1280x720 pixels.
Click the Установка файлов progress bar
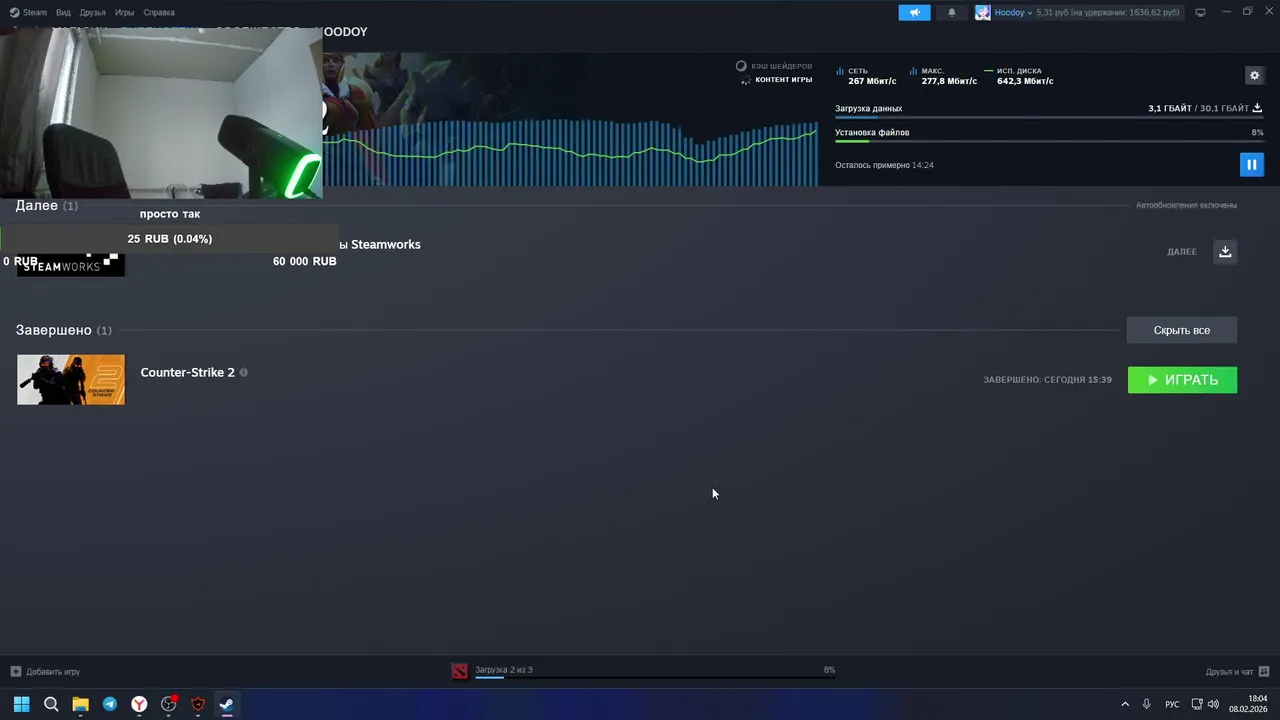tap(1049, 141)
